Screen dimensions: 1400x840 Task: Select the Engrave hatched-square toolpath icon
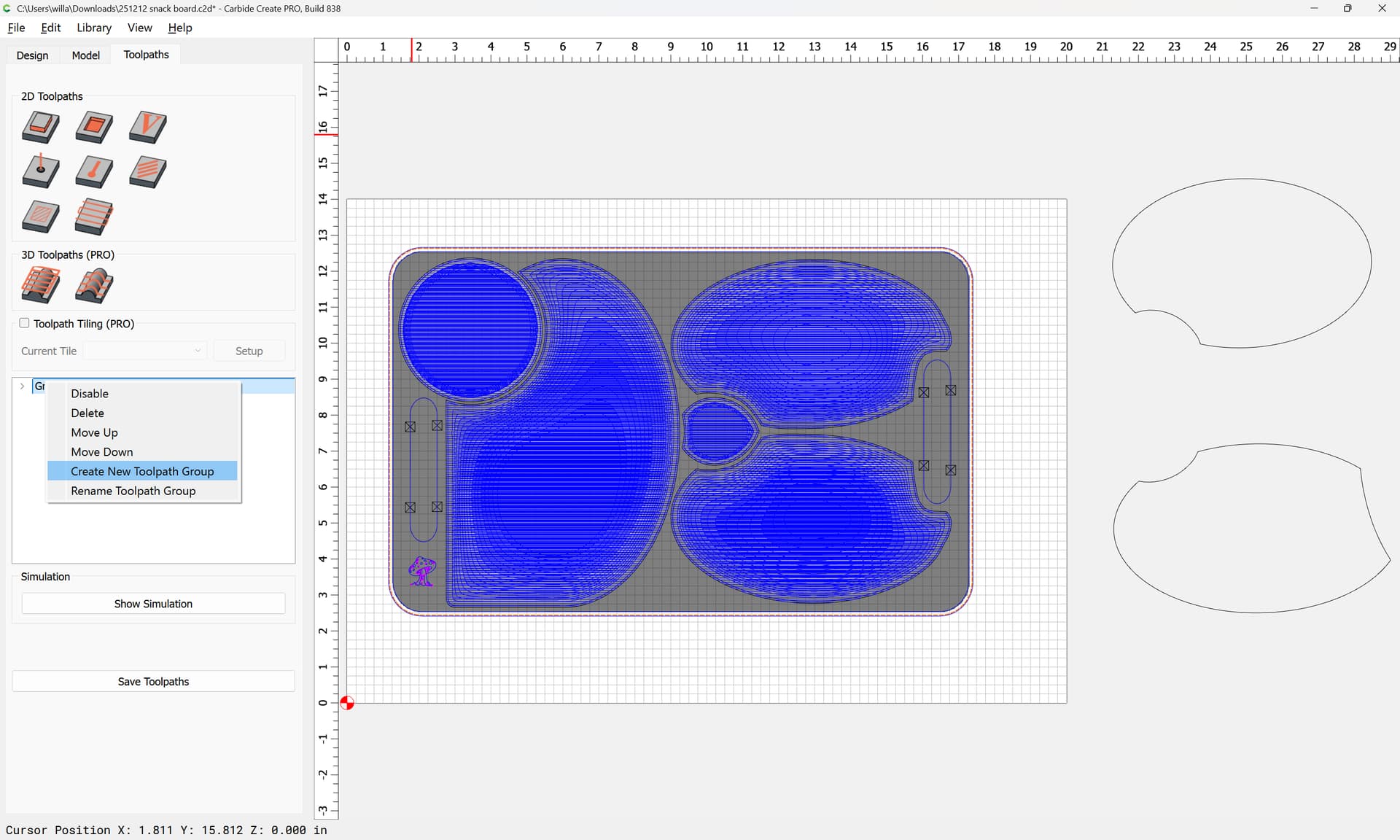coord(41,217)
